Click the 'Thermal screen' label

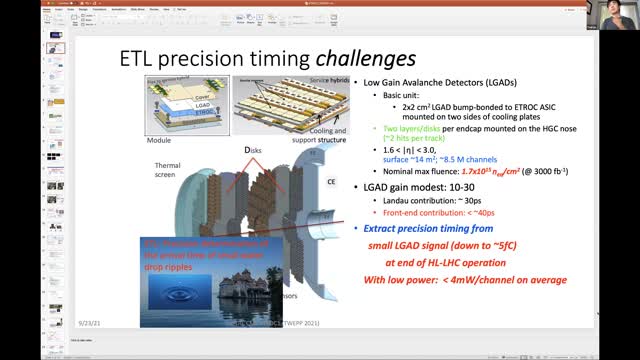[167, 170]
